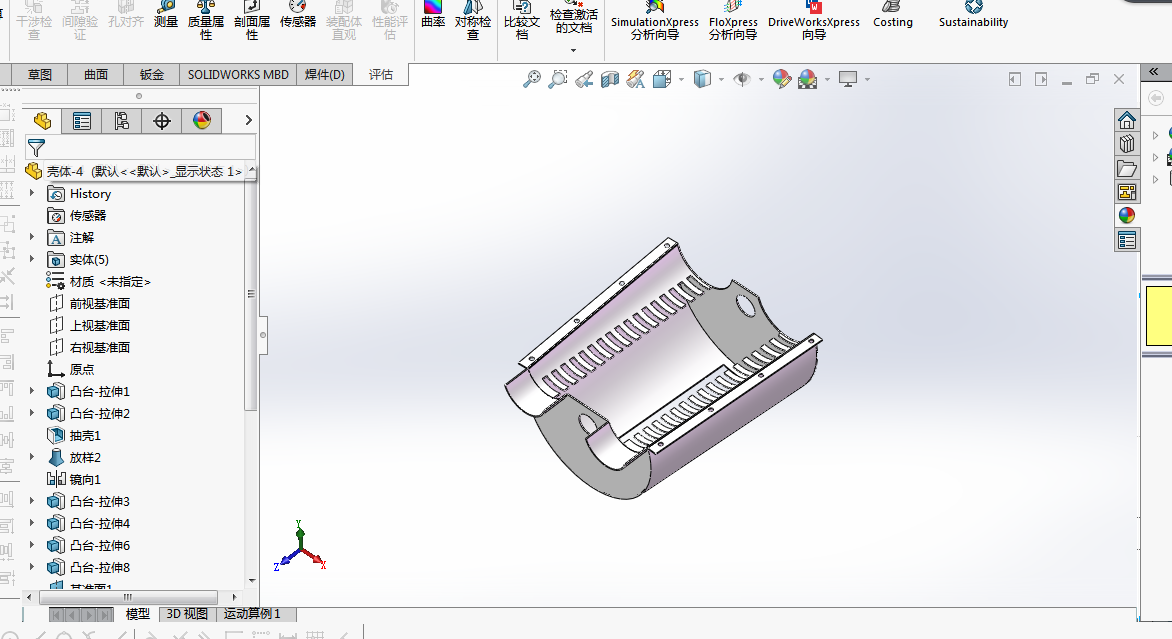Click Dynamic Annotation Views icon

635,79
